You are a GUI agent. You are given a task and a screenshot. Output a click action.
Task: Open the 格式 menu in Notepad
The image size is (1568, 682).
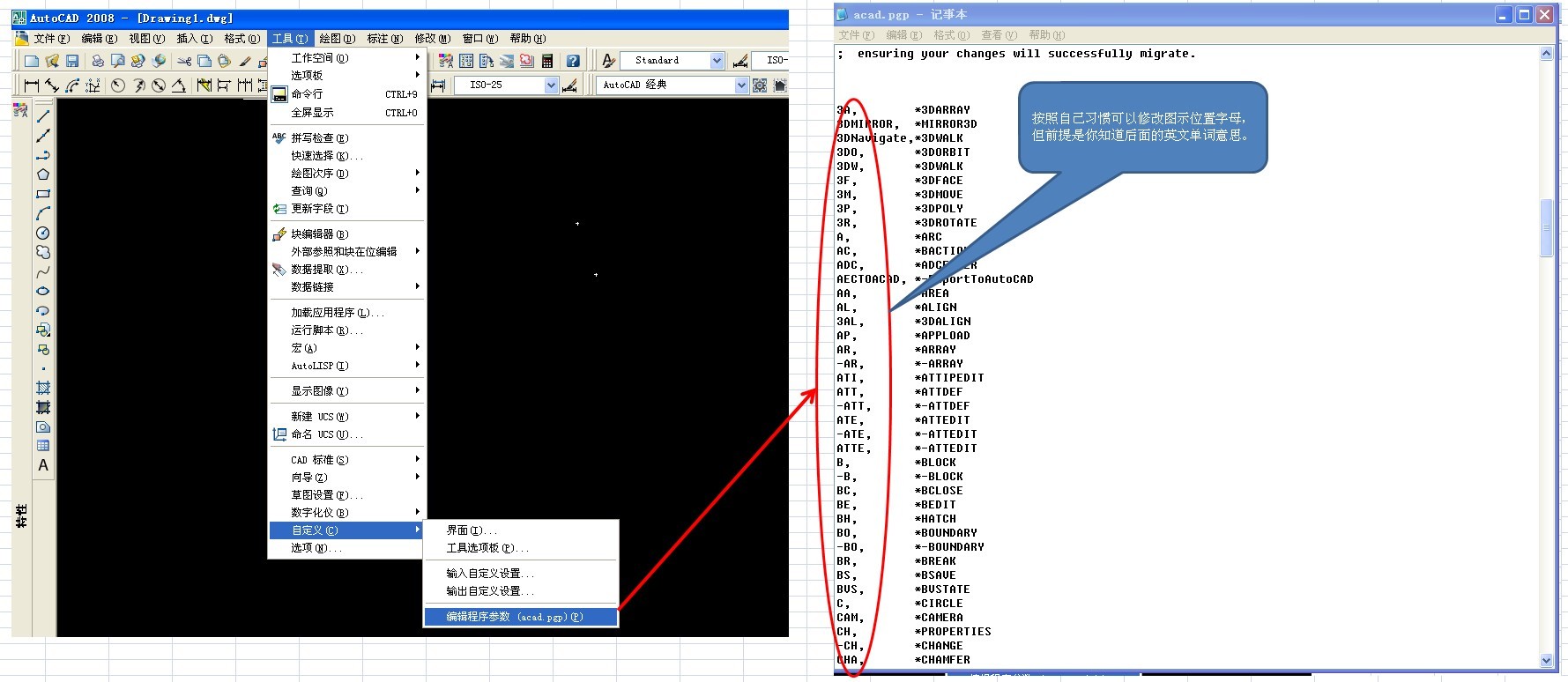(951, 35)
